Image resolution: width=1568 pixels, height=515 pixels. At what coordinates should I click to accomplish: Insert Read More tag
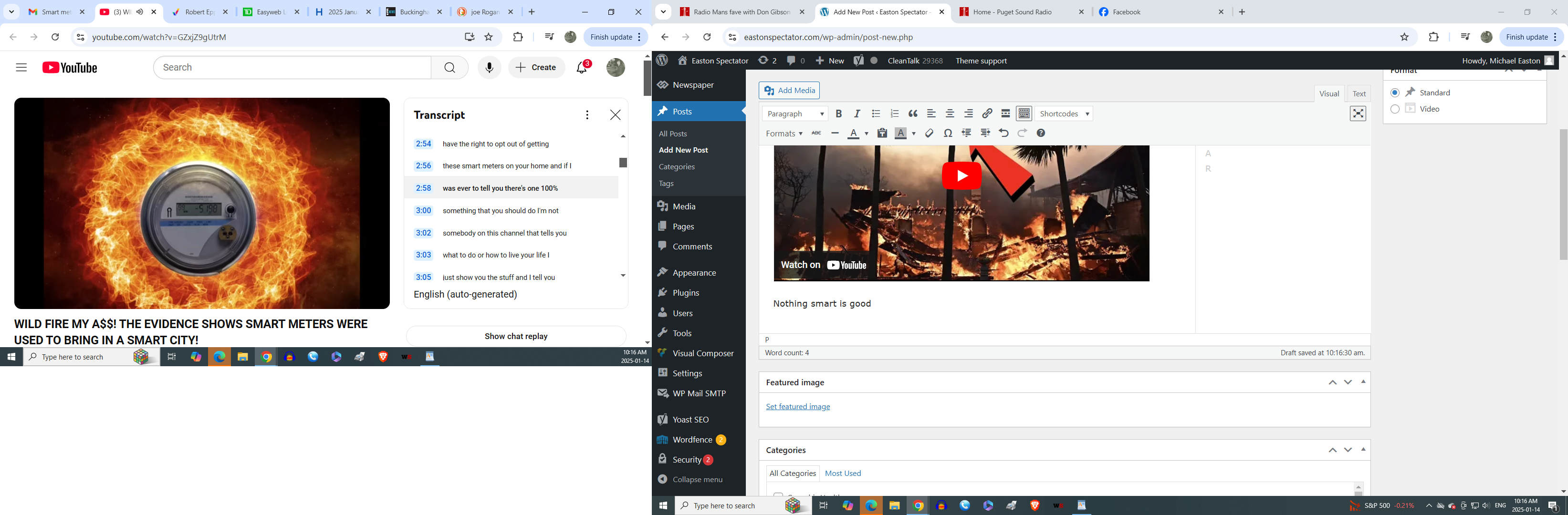1005,113
